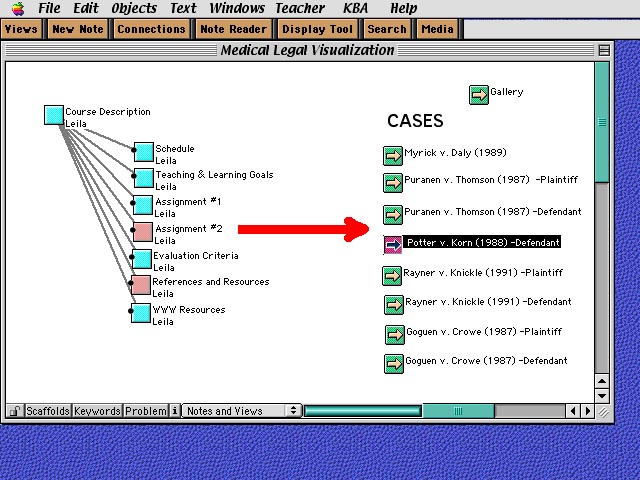
Task: Create a note with New Note button
Action: (x=78, y=29)
